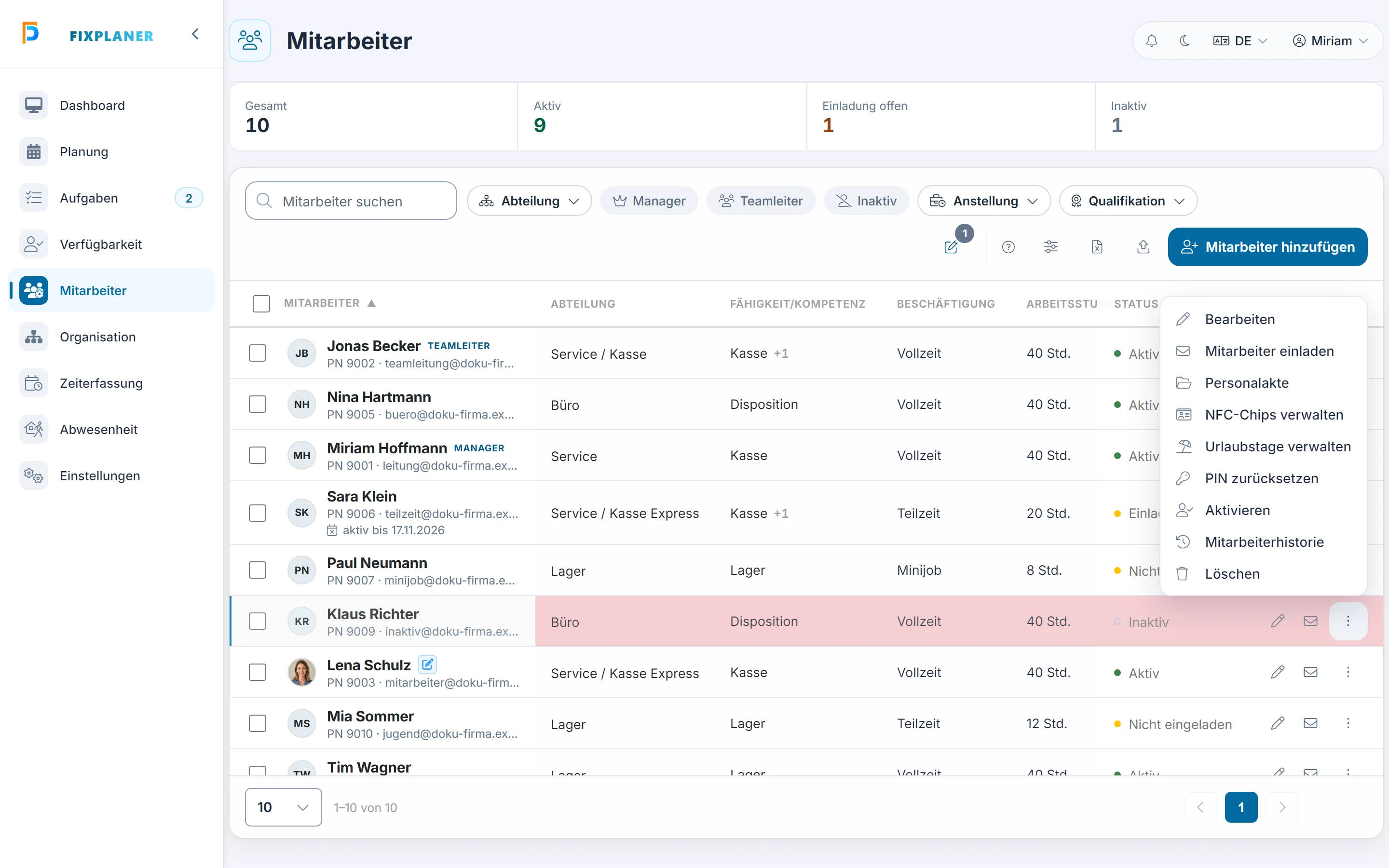The height and width of the screenshot is (868, 1389).
Task: Sort by the MITARBEITER column header
Action: click(x=329, y=303)
